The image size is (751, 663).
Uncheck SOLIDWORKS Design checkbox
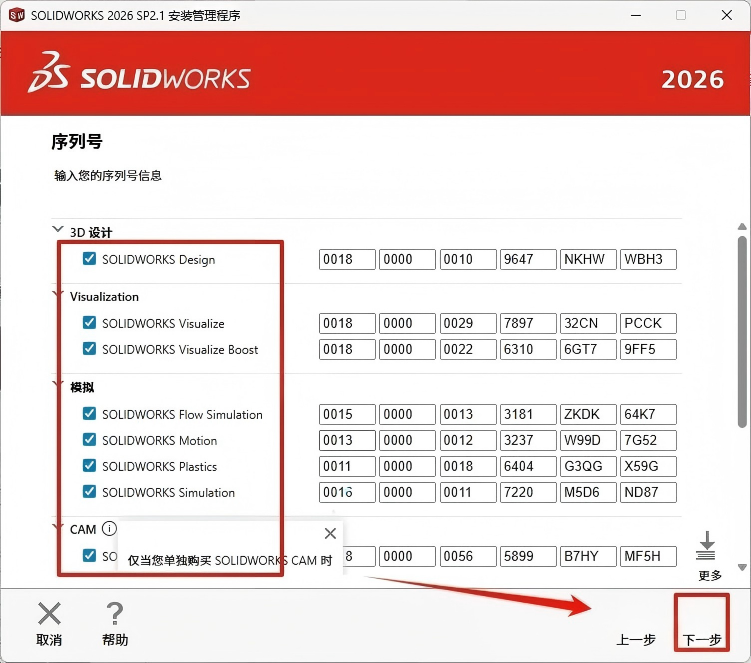[90, 259]
